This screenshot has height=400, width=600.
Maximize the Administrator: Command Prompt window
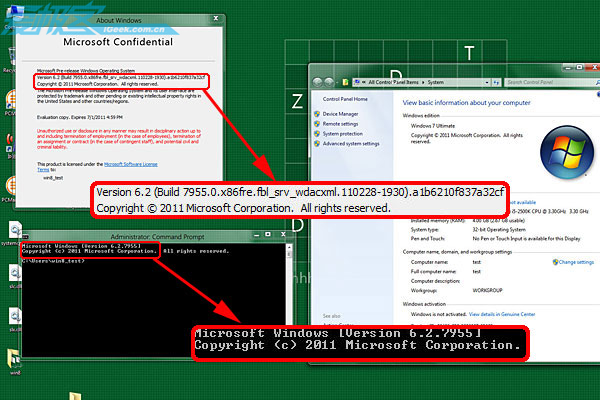point(268,234)
